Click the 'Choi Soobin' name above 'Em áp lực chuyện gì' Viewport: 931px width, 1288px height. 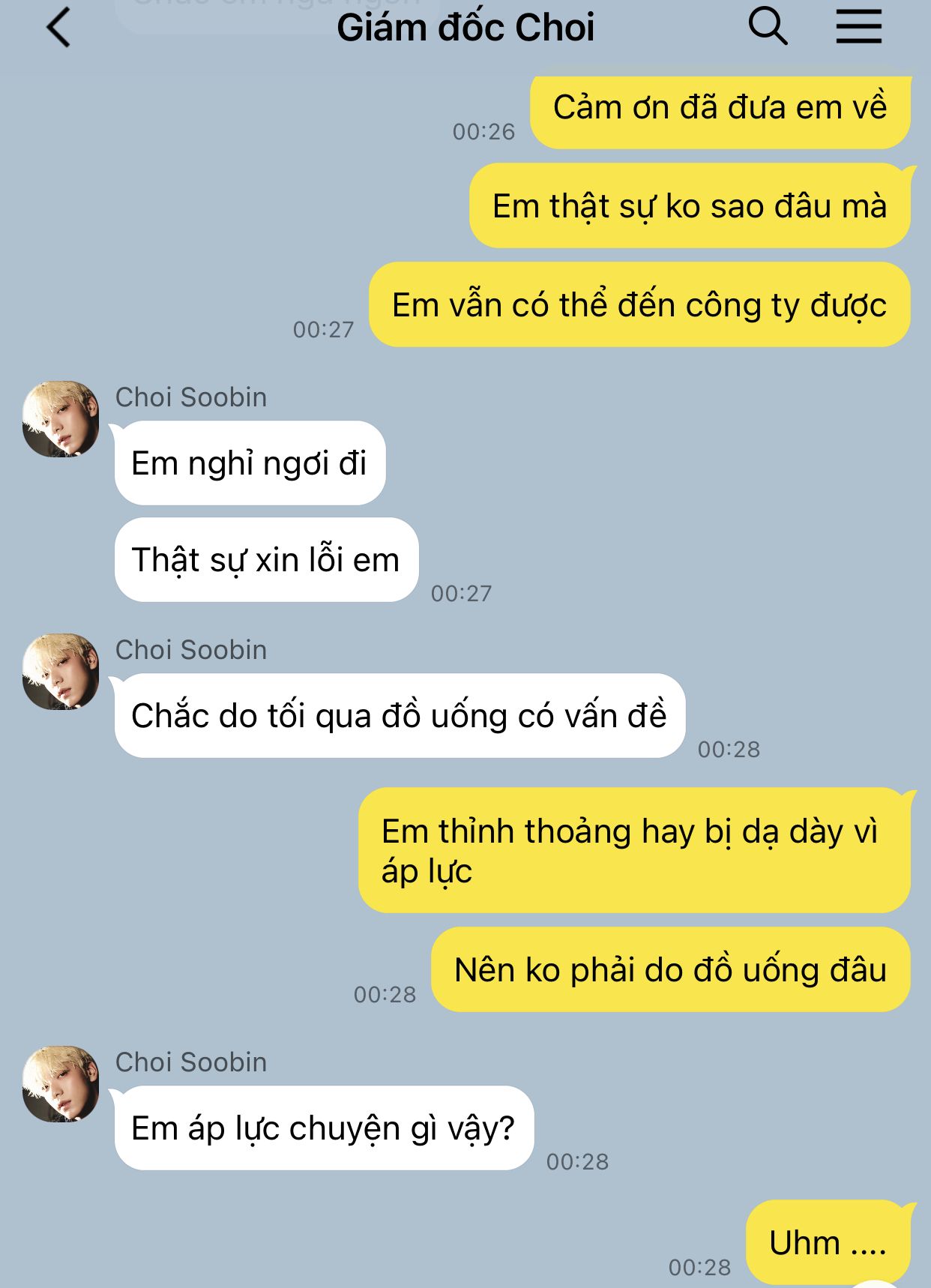coord(191,1062)
